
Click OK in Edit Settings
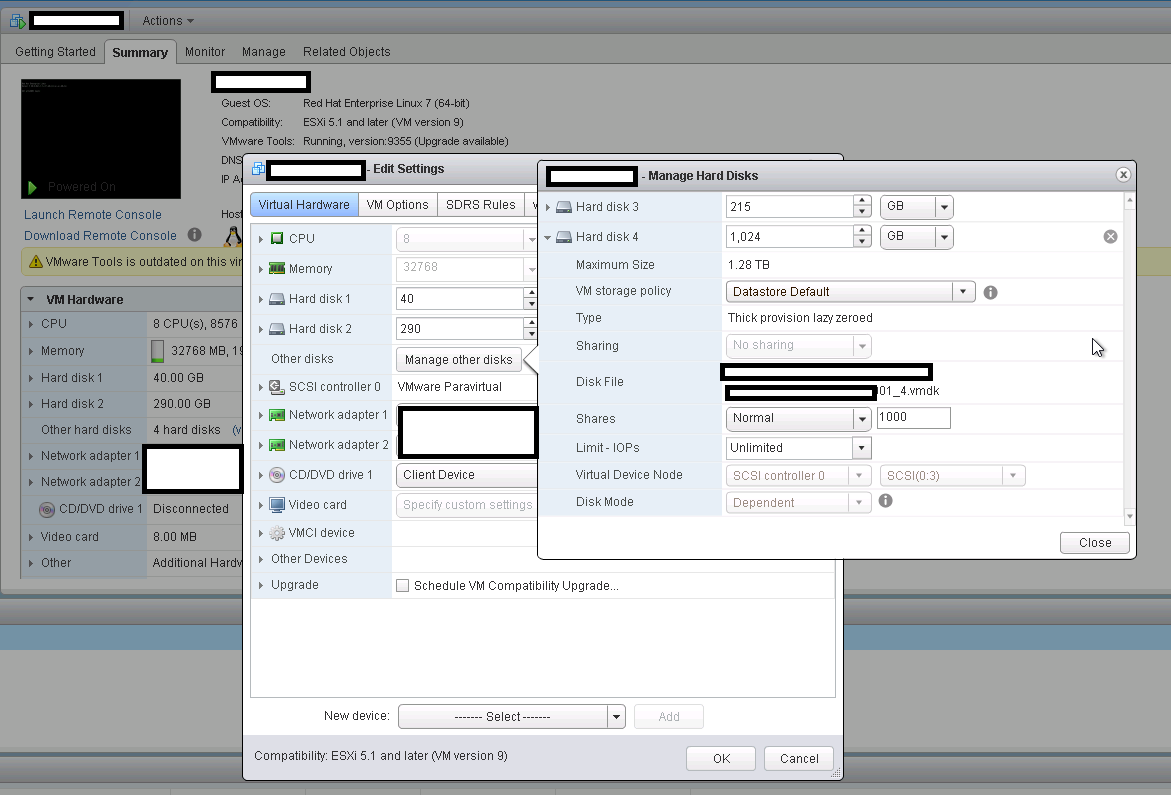(721, 758)
